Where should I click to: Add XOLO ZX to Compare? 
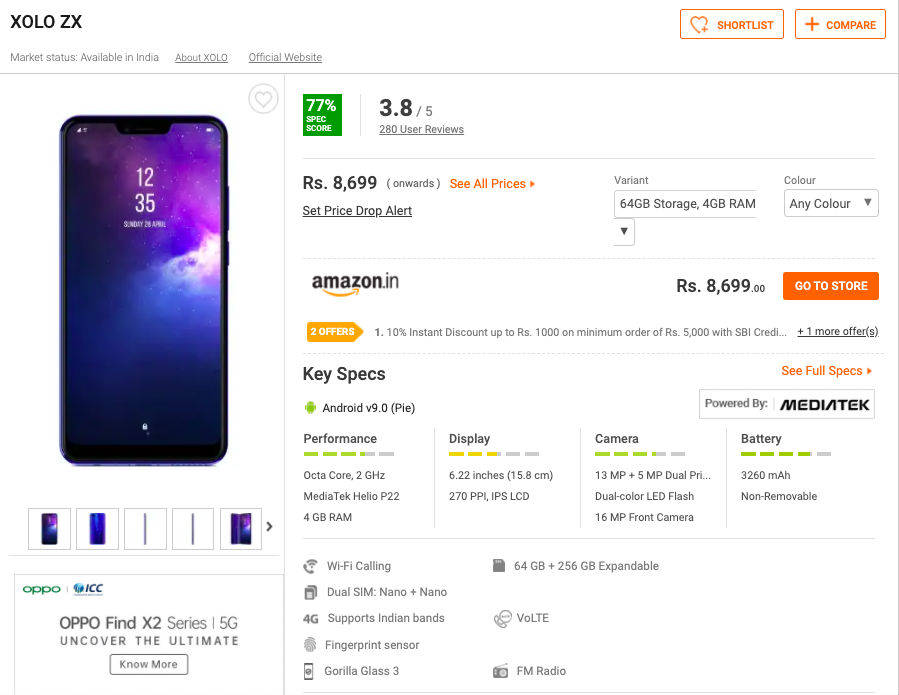841,25
